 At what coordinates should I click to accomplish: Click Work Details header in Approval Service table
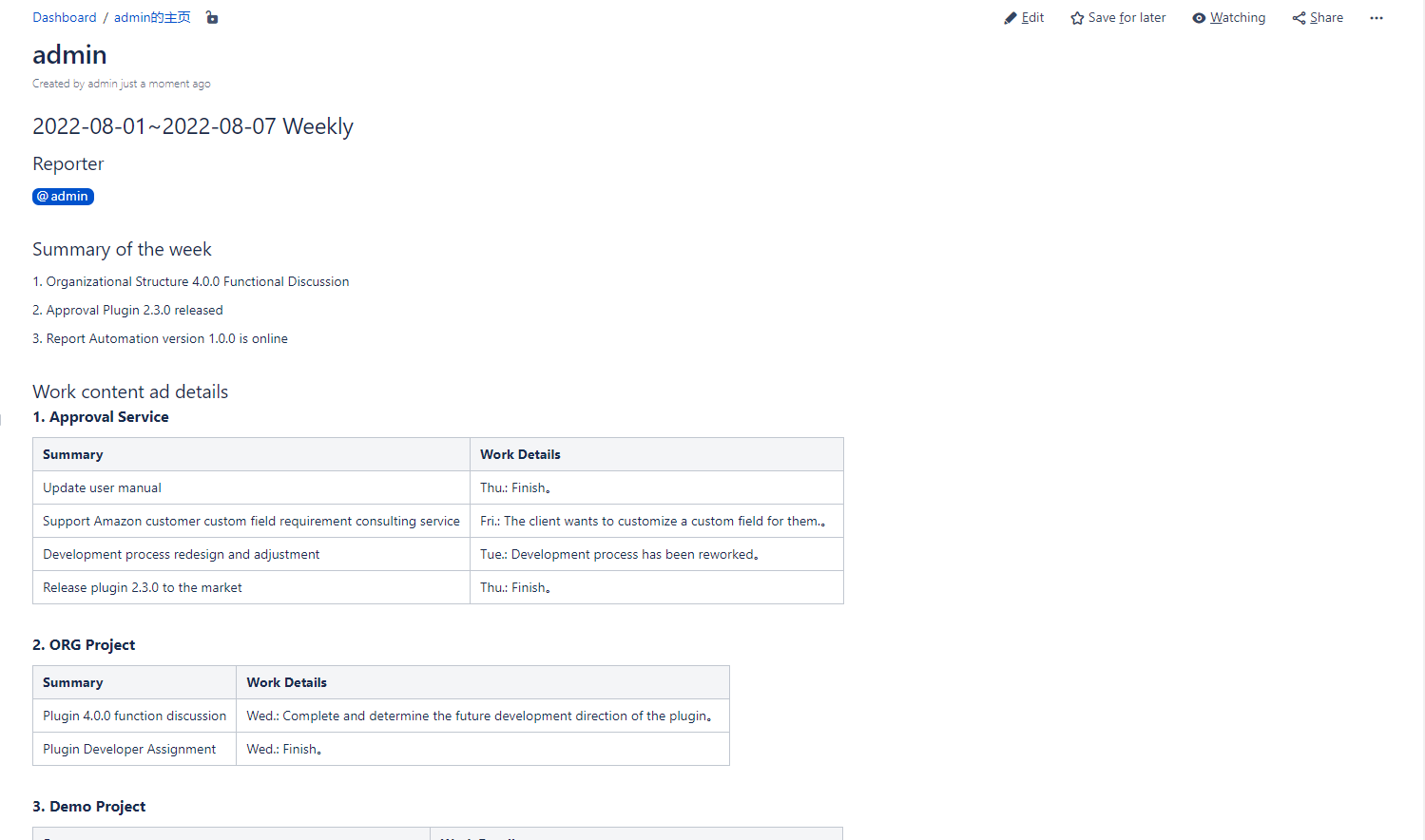point(520,454)
